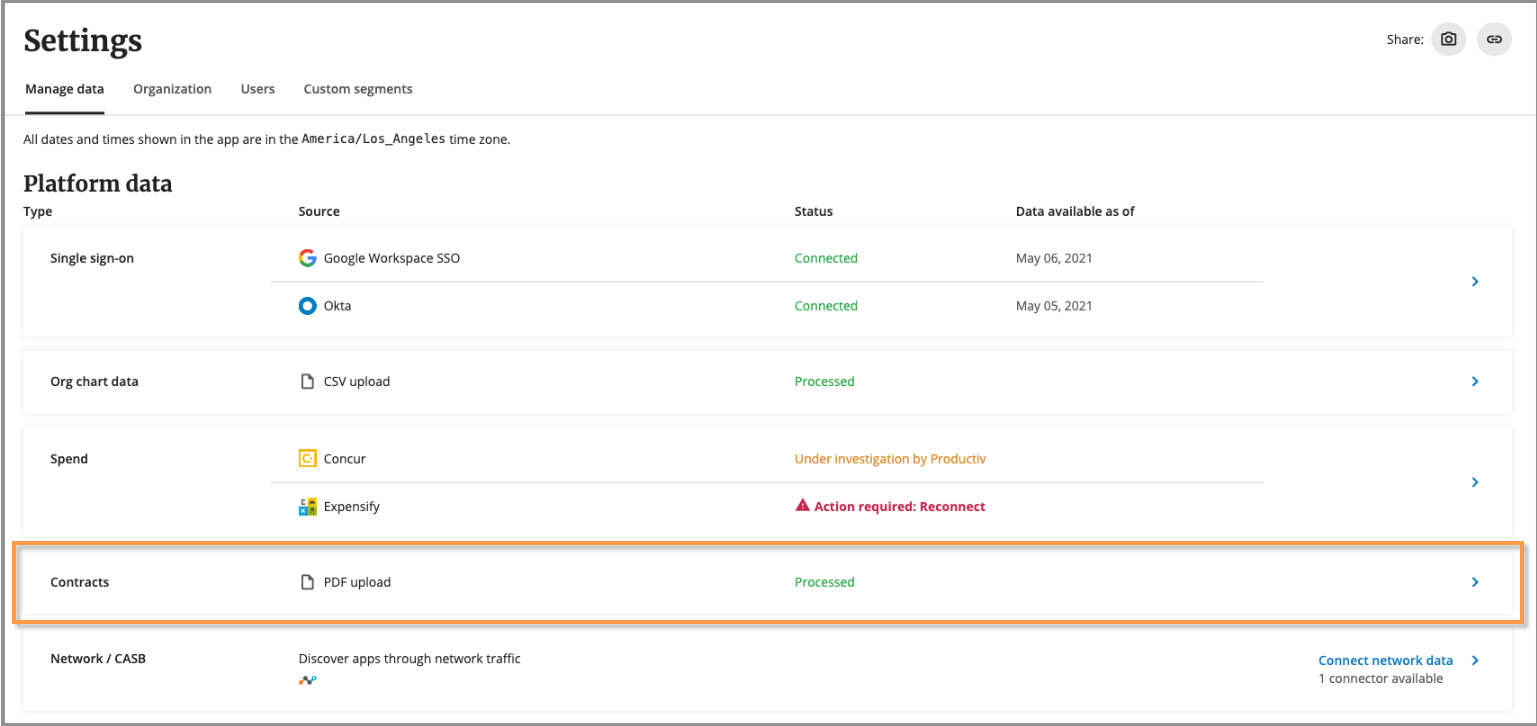Click the CSV upload file icon
Image resolution: width=1537 pixels, height=726 pixels.
click(308, 382)
